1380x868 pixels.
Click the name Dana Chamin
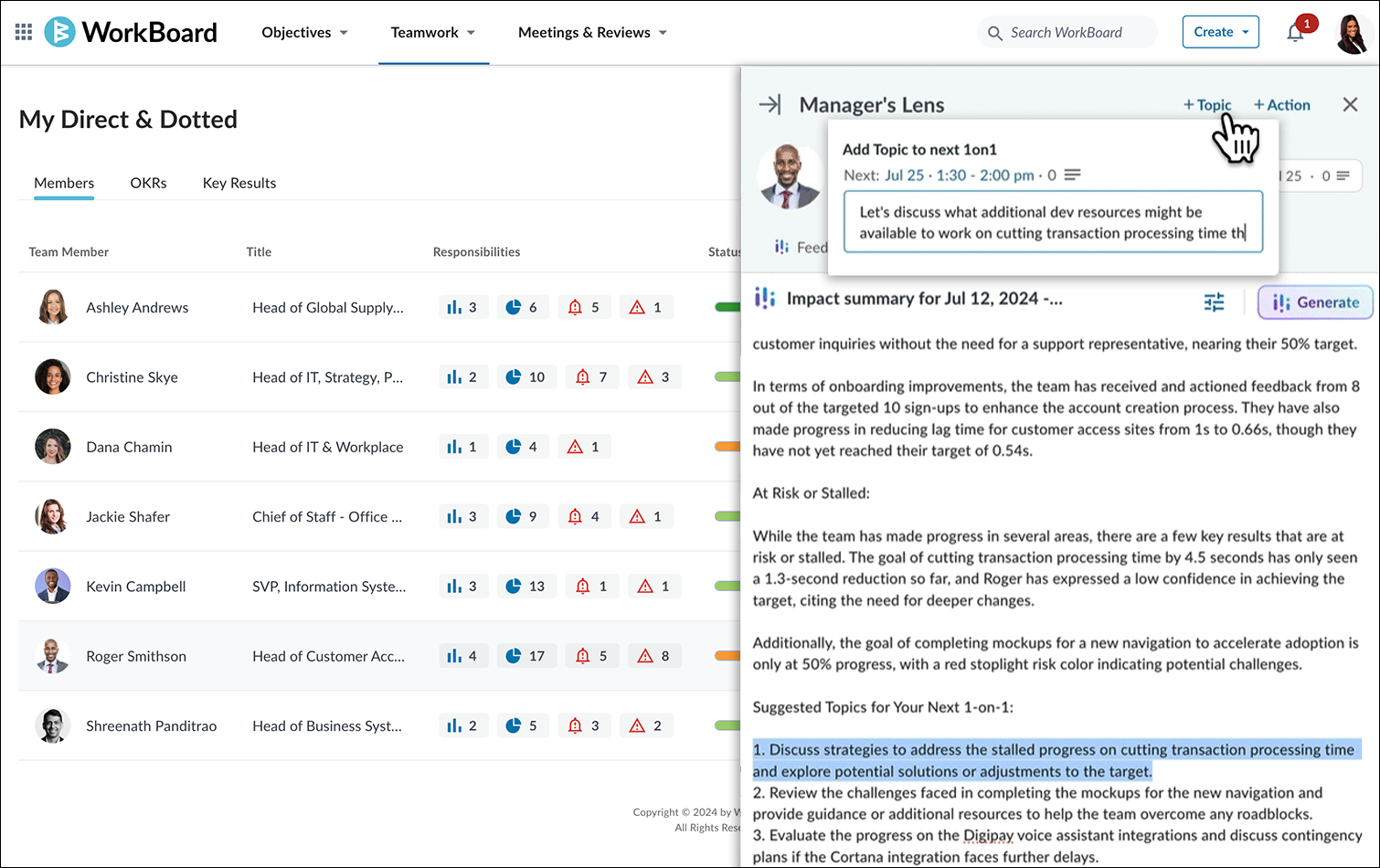click(x=129, y=447)
